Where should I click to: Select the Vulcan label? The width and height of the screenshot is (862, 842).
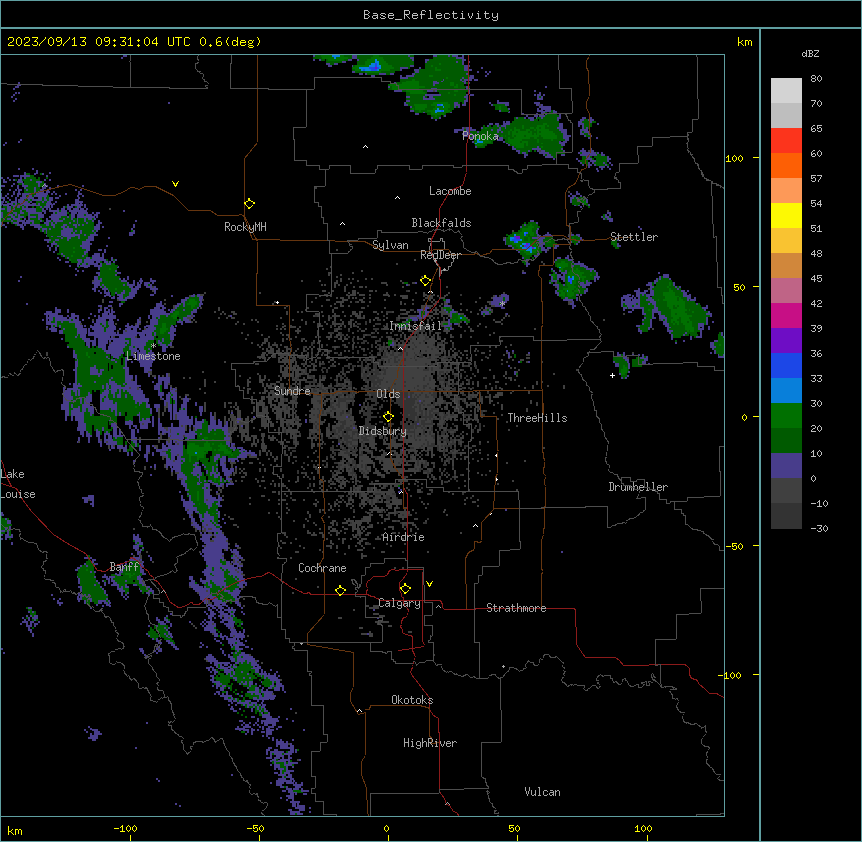click(543, 792)
